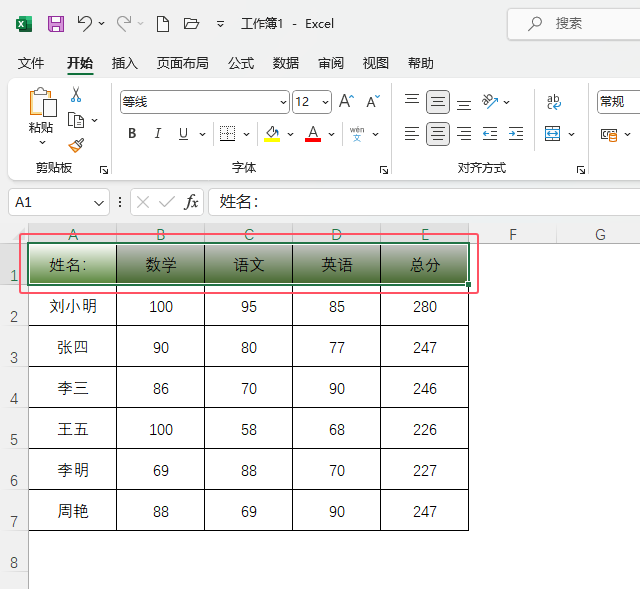
Task: Open the 剪贴板 dialog launcher
Action: [x=104, y=170]
